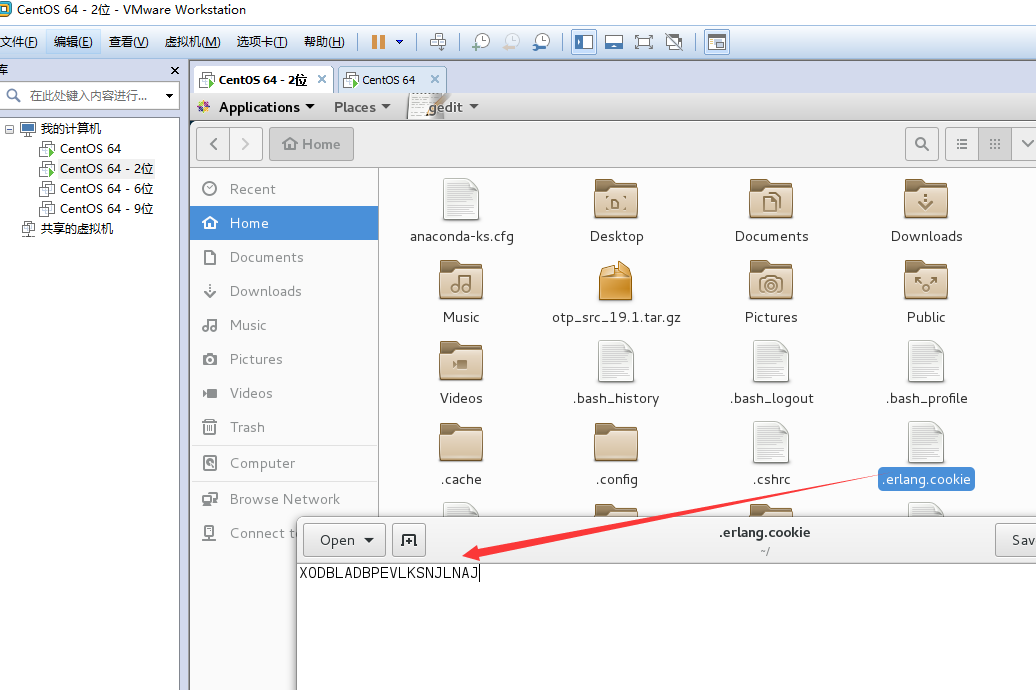Select Music in the file manager sidebar
The width and height of the screenshot is (1036, 690).
(x=284, y=325)
